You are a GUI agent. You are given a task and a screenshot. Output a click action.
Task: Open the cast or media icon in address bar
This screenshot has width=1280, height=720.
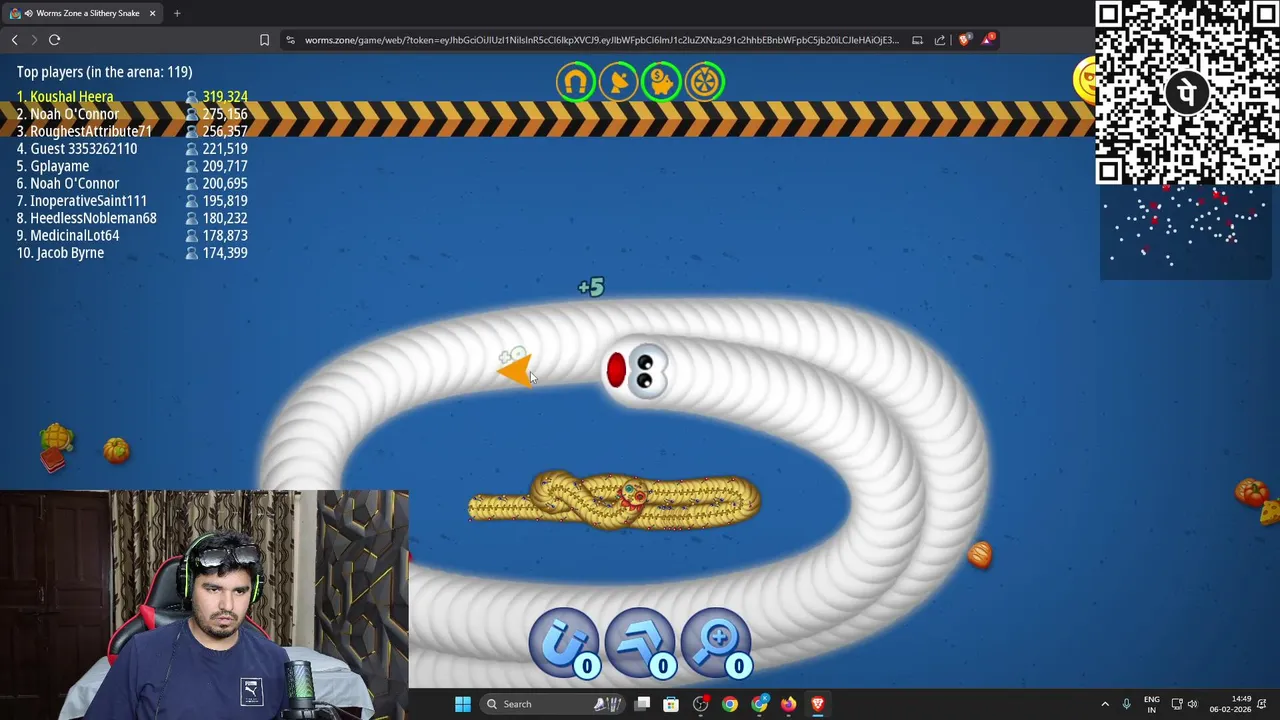tap(917, 40)
